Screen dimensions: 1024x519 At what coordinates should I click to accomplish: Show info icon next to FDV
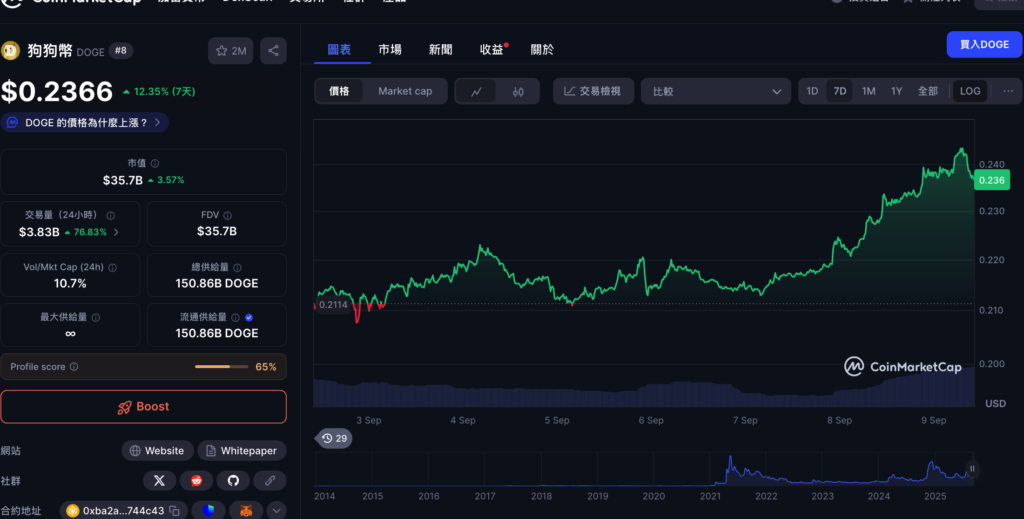227,215
